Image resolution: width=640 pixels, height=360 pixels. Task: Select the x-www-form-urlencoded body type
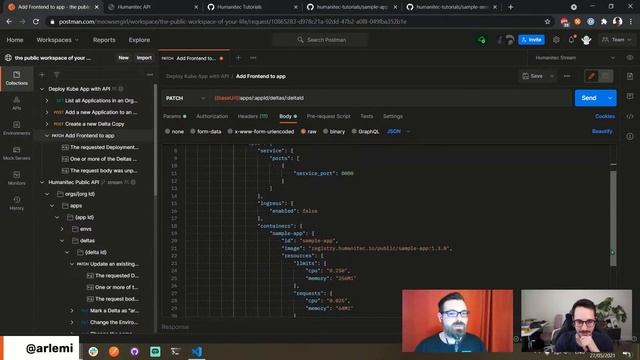260,131
